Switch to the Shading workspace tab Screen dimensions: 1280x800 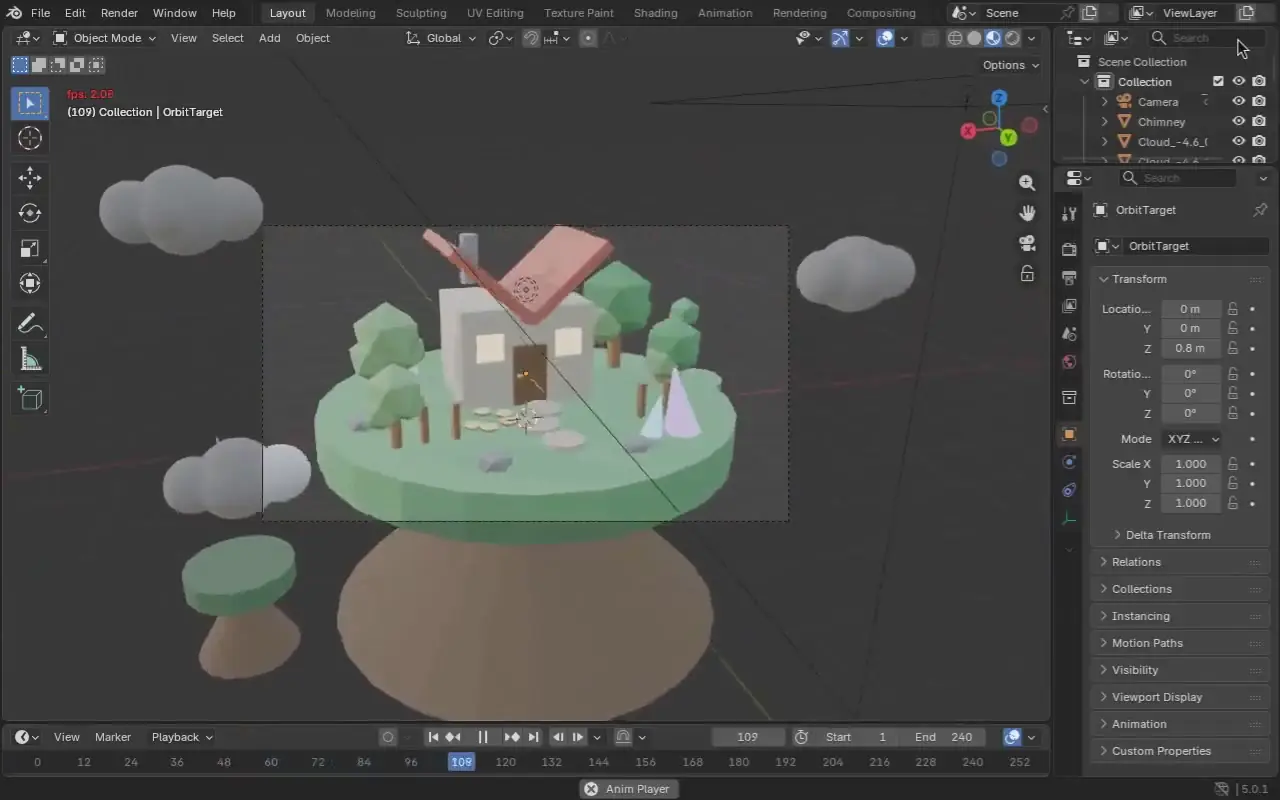655,13
